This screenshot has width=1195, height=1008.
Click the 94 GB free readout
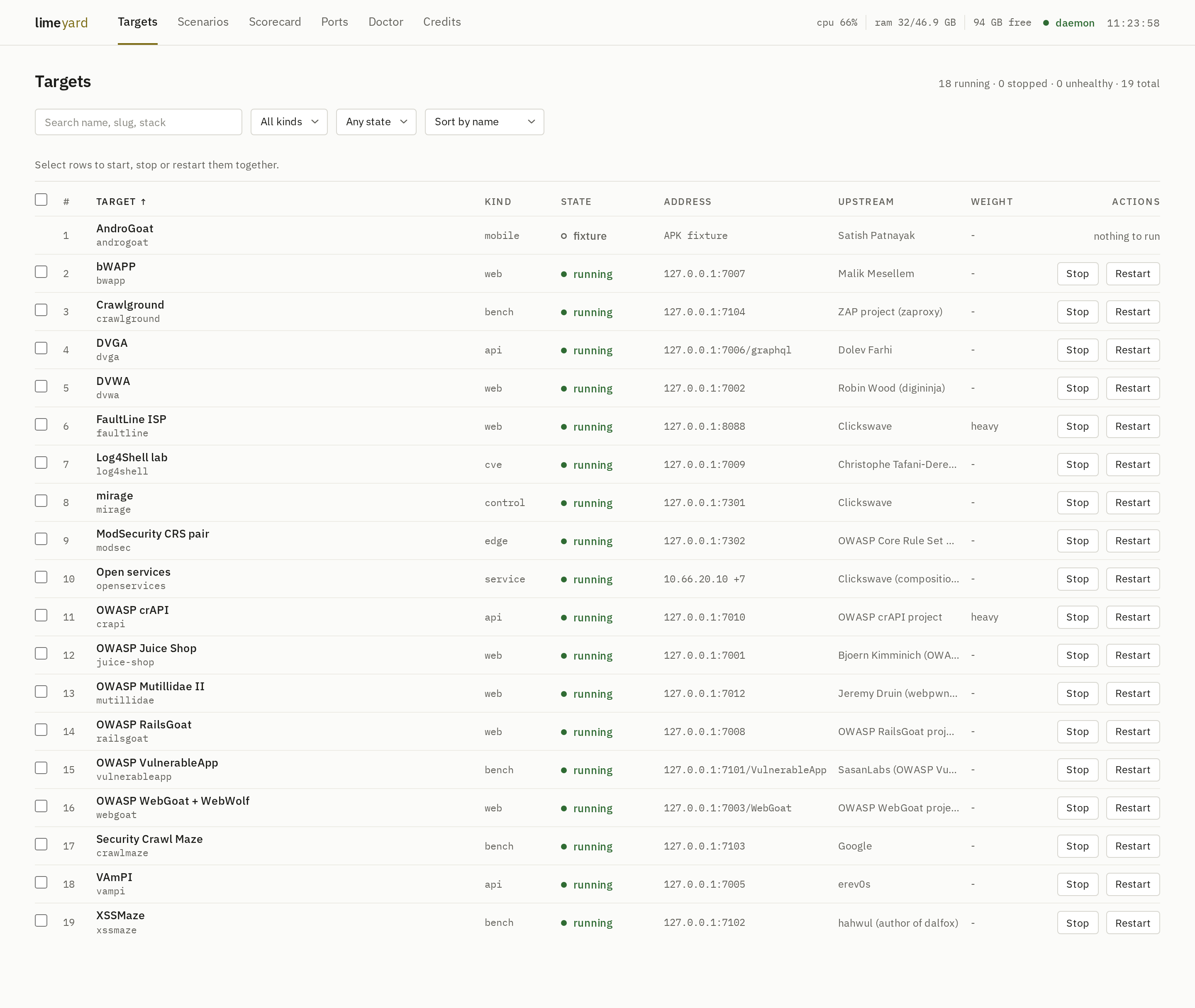tap(1002, 23)
